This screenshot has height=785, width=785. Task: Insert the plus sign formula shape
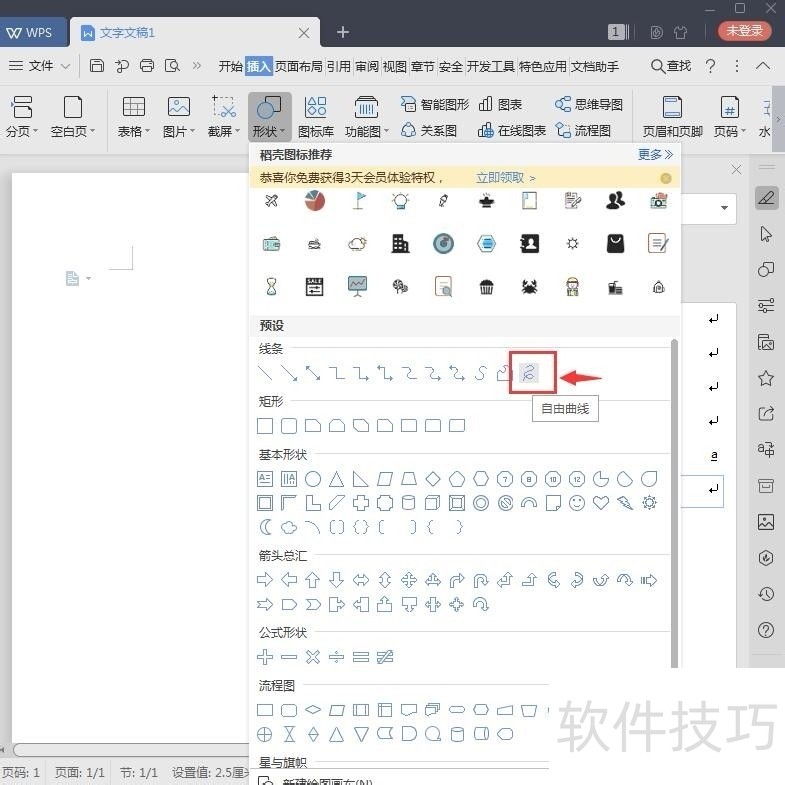[x=265, y=657]
